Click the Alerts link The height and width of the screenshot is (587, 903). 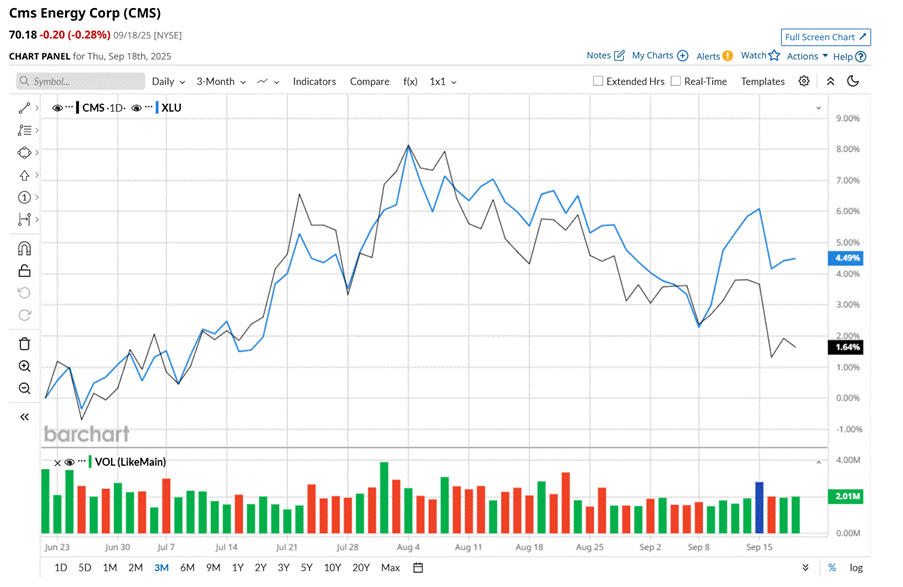[x=708, y=56]
